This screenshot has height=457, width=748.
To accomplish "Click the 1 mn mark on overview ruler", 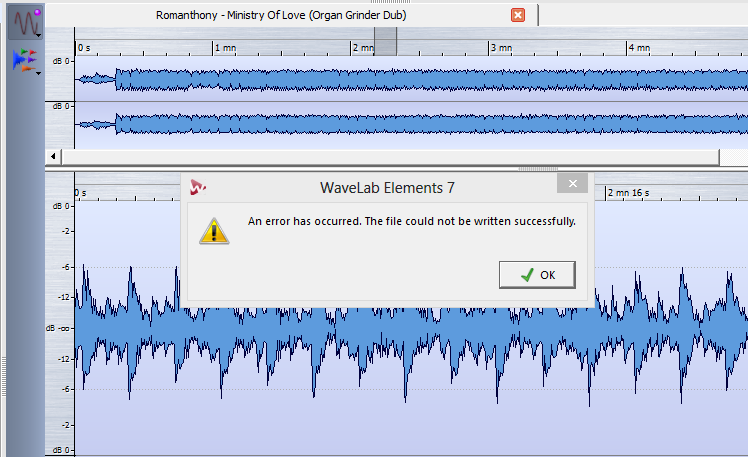I will (225, 48).
